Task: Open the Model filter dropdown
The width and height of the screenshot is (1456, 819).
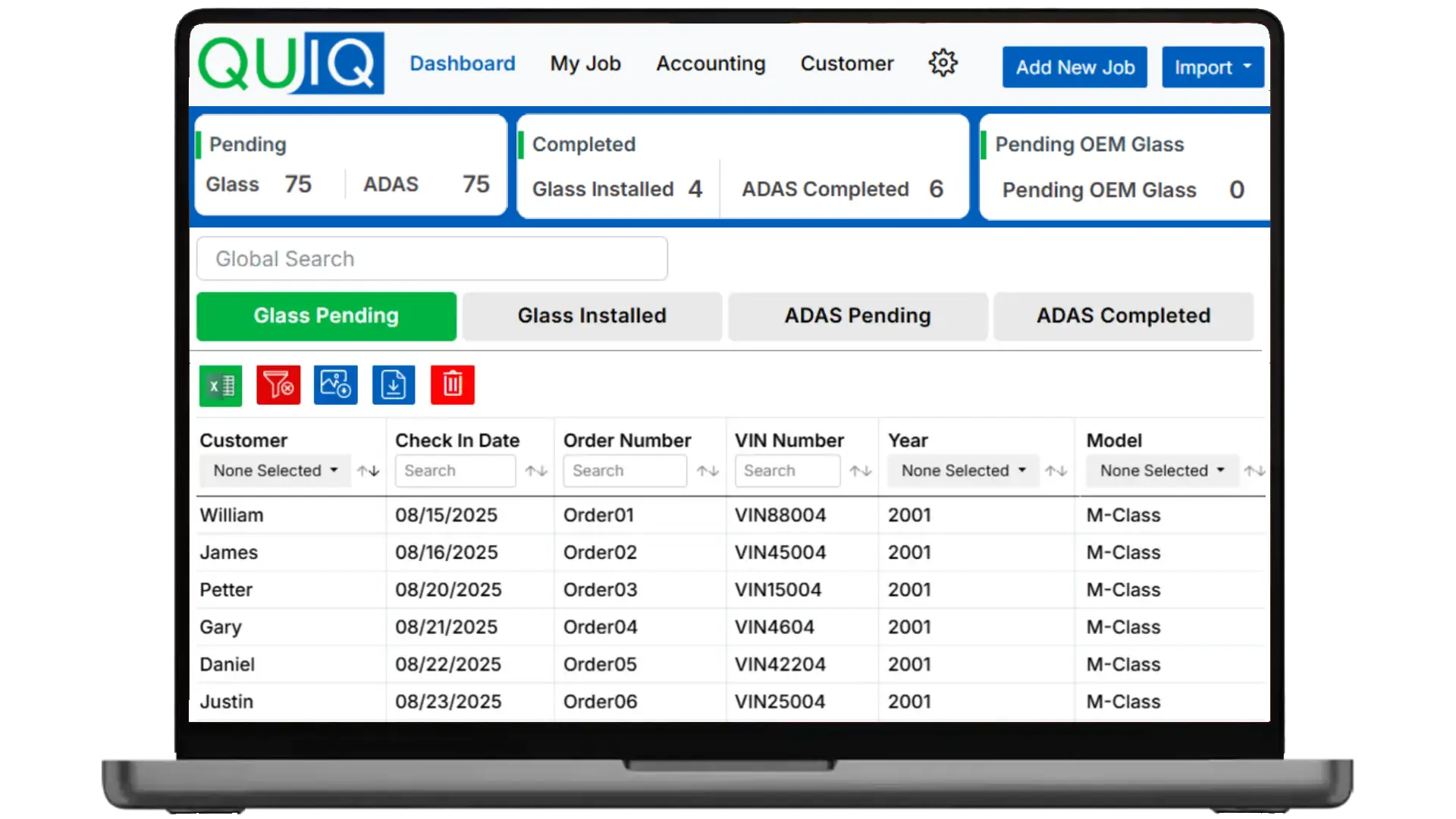Action: 1162,471
